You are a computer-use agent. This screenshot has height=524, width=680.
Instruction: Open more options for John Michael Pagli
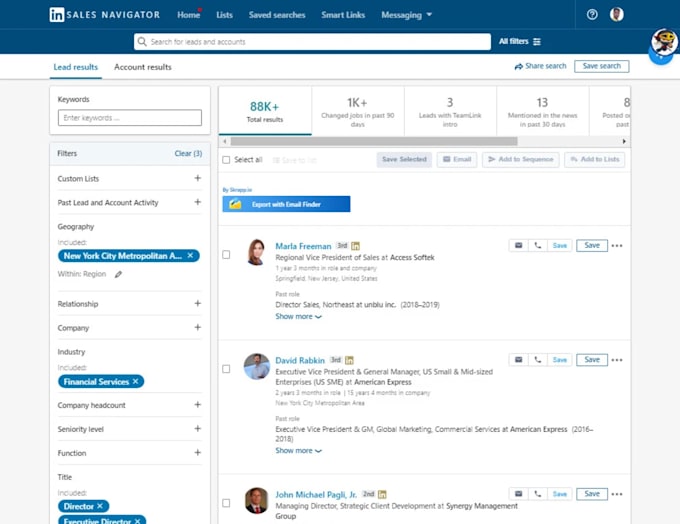(x=617, y=494)
